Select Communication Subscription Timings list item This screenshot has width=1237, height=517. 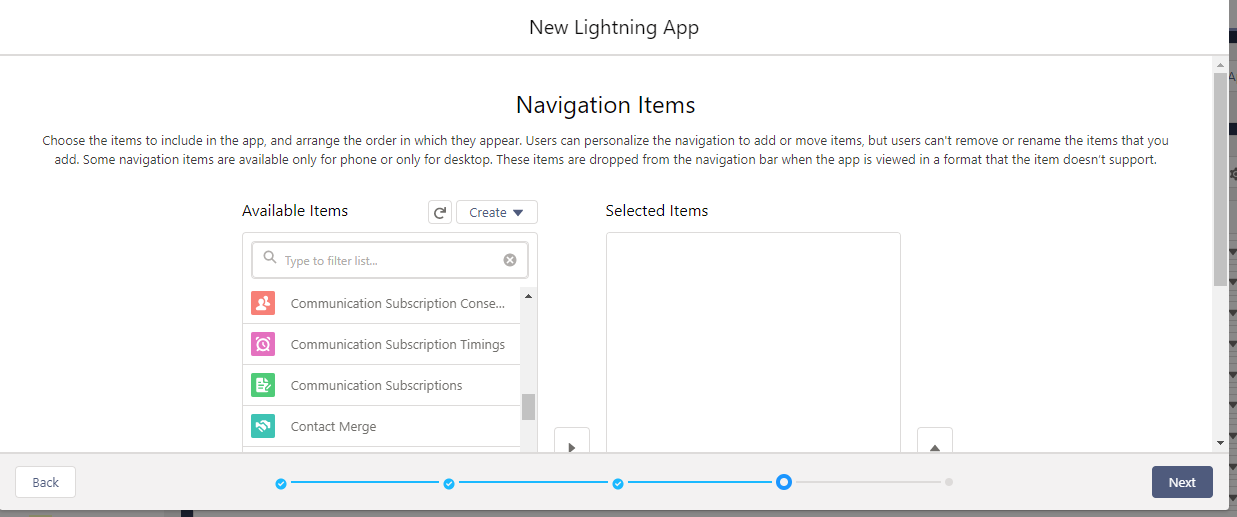(x=397, y=344)
